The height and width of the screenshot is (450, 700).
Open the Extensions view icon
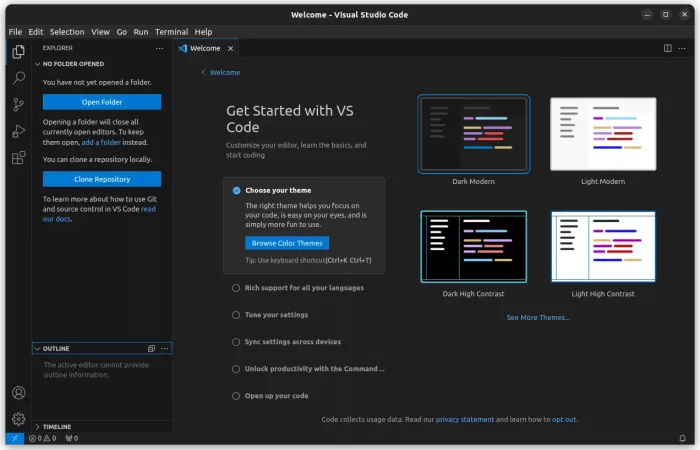18,158
